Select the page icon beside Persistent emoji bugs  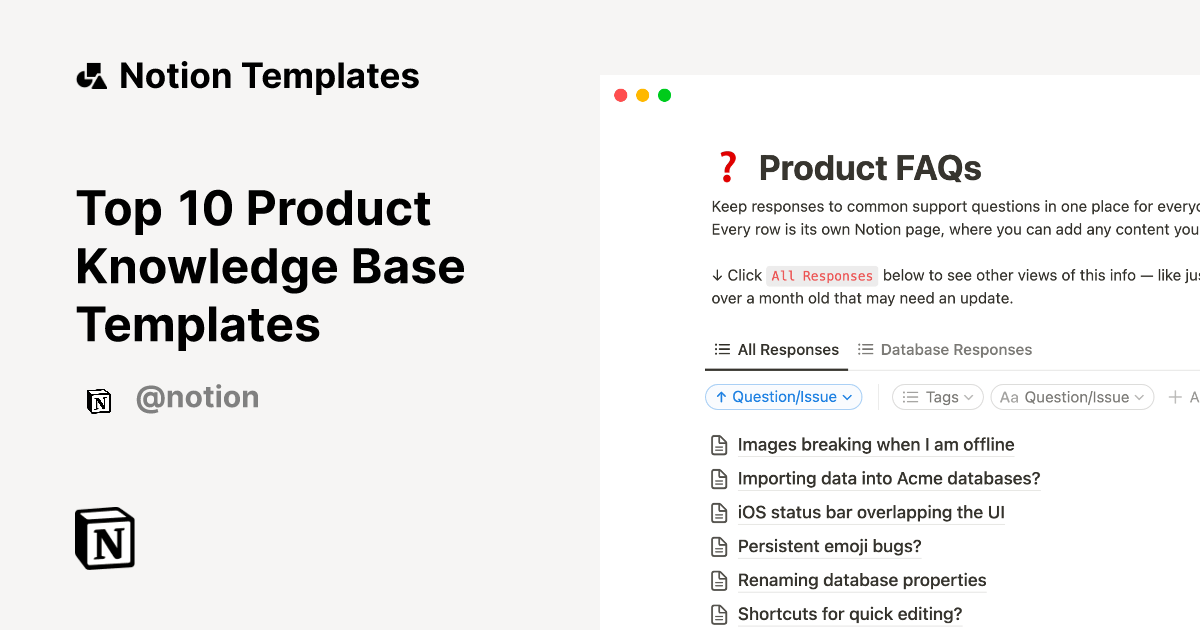click(x=720, y=546)
